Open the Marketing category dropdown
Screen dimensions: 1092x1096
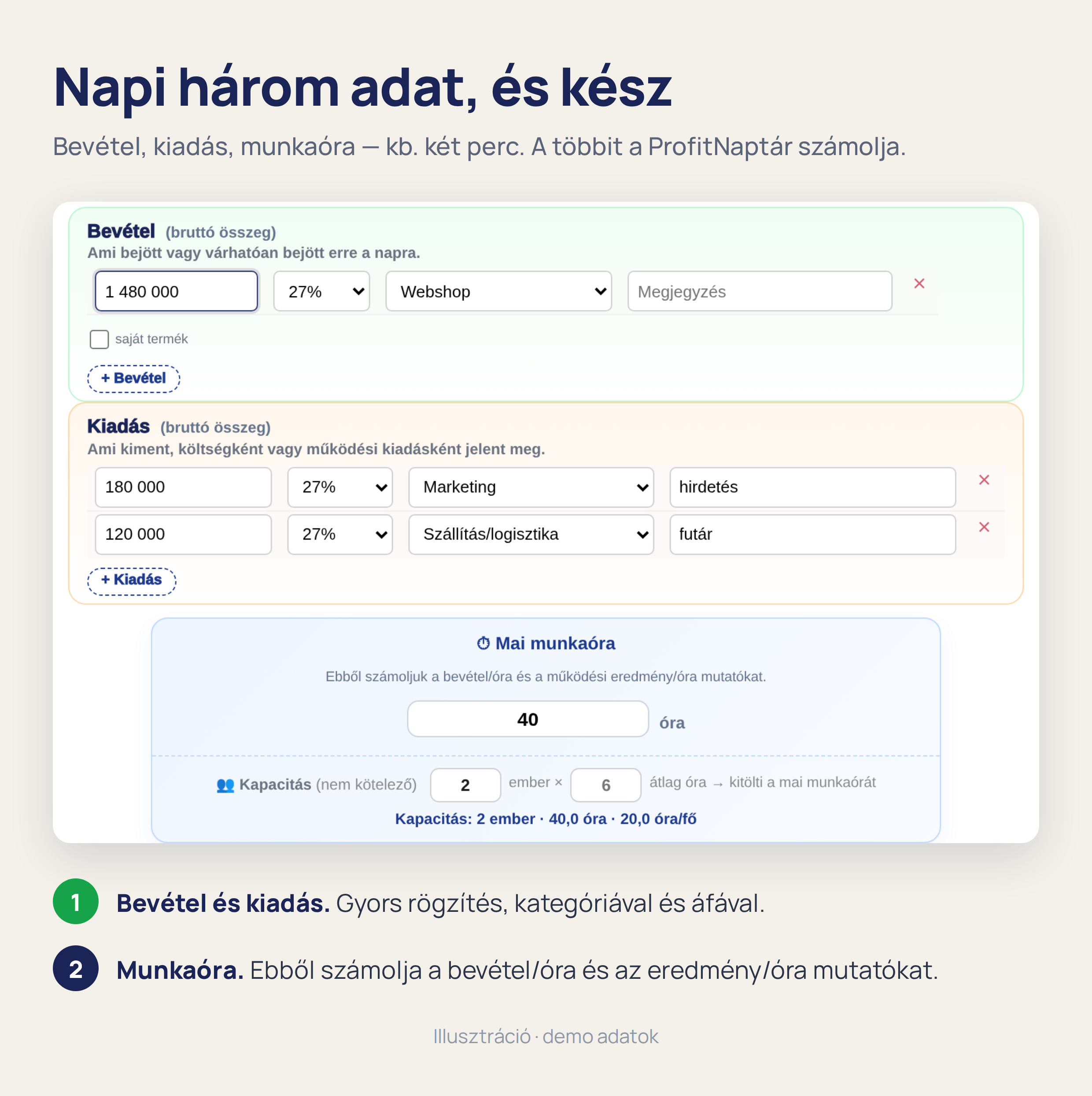coord(531,487)
